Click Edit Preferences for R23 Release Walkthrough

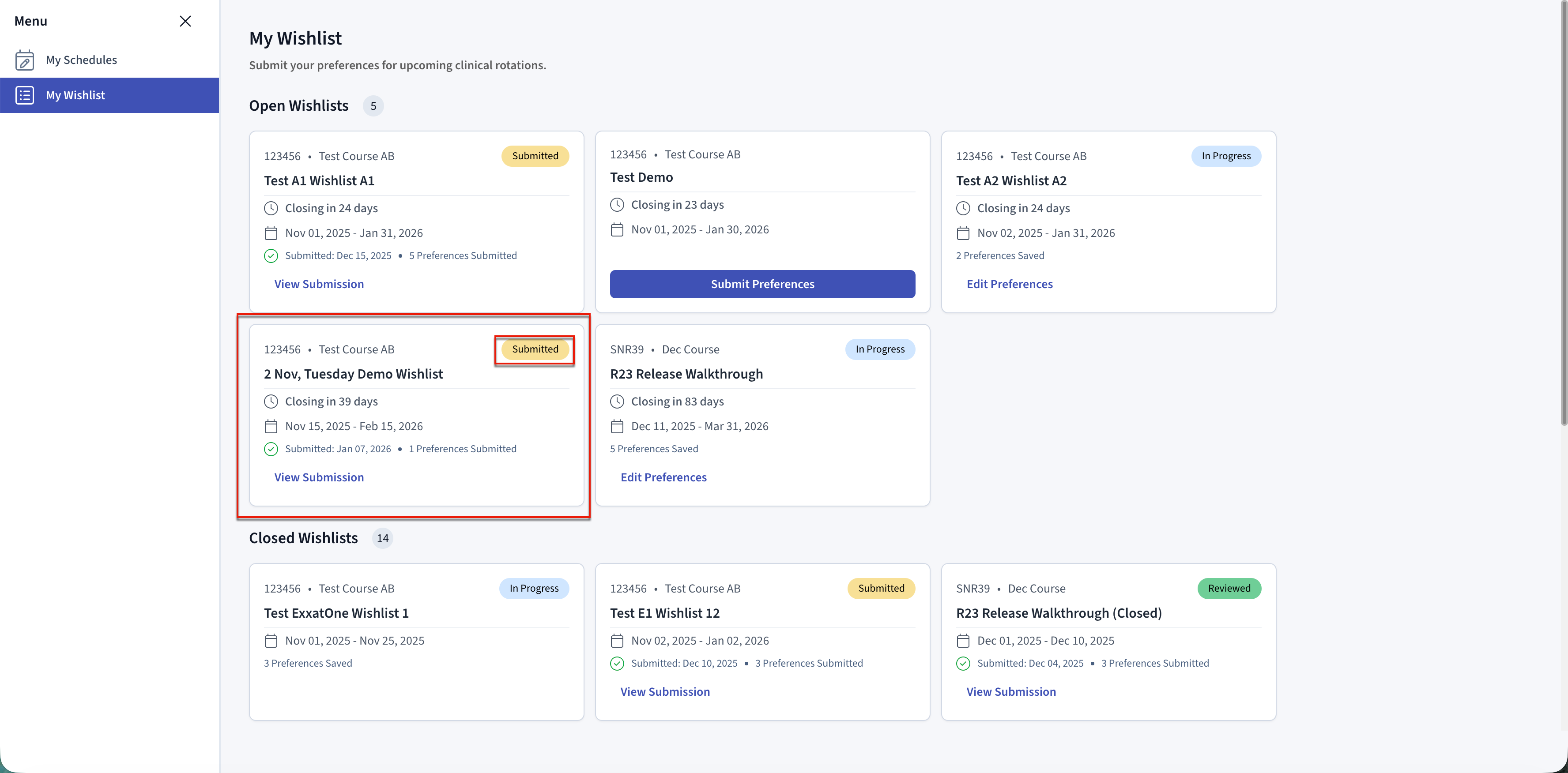pyautogui.click(x=663, y=477)
